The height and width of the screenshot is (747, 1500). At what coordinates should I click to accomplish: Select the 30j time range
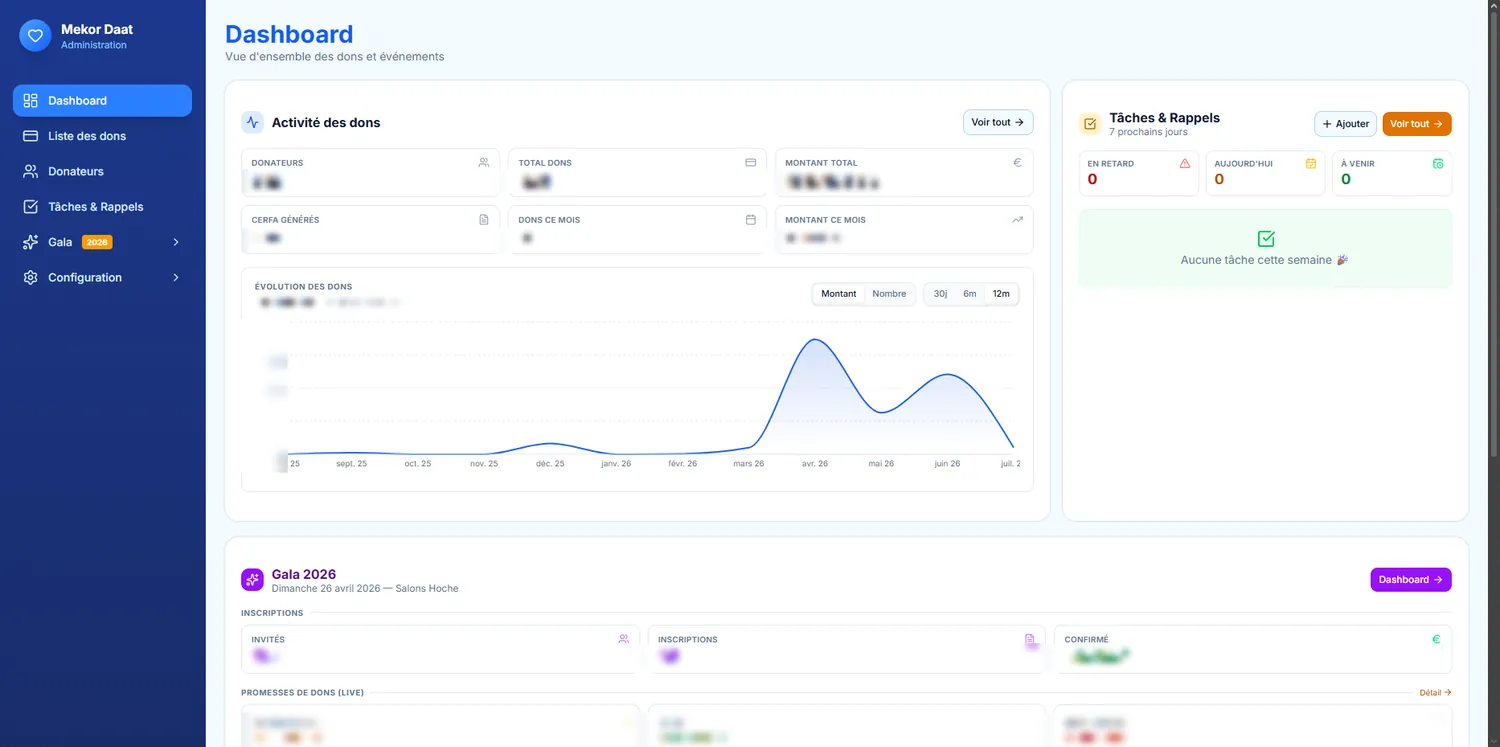(x=940, y=294)
